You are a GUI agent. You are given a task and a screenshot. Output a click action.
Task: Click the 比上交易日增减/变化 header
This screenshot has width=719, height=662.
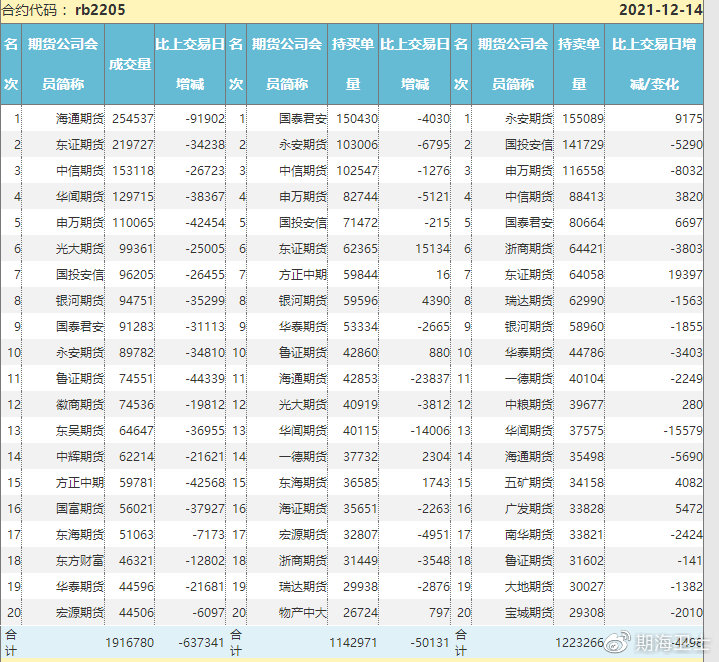654,64
